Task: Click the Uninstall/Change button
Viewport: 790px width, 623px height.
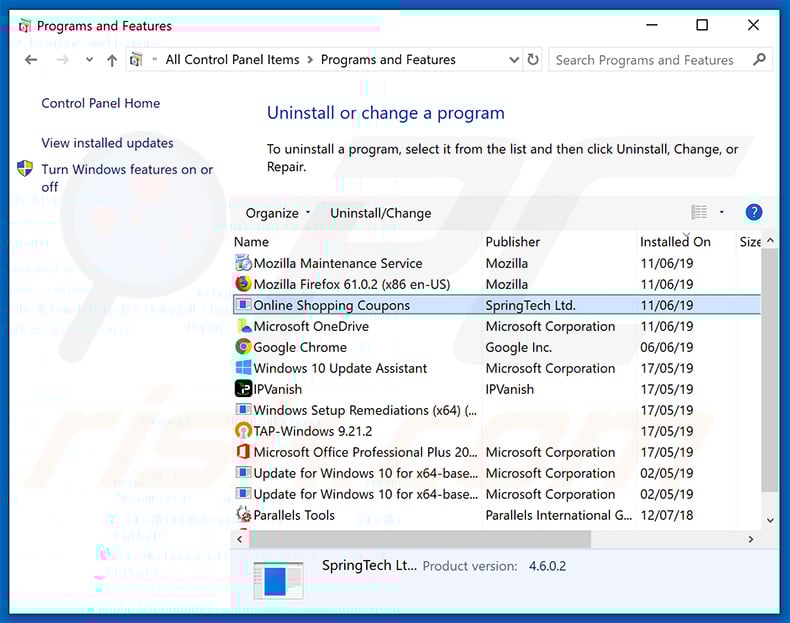Action: tap(381, 213)
